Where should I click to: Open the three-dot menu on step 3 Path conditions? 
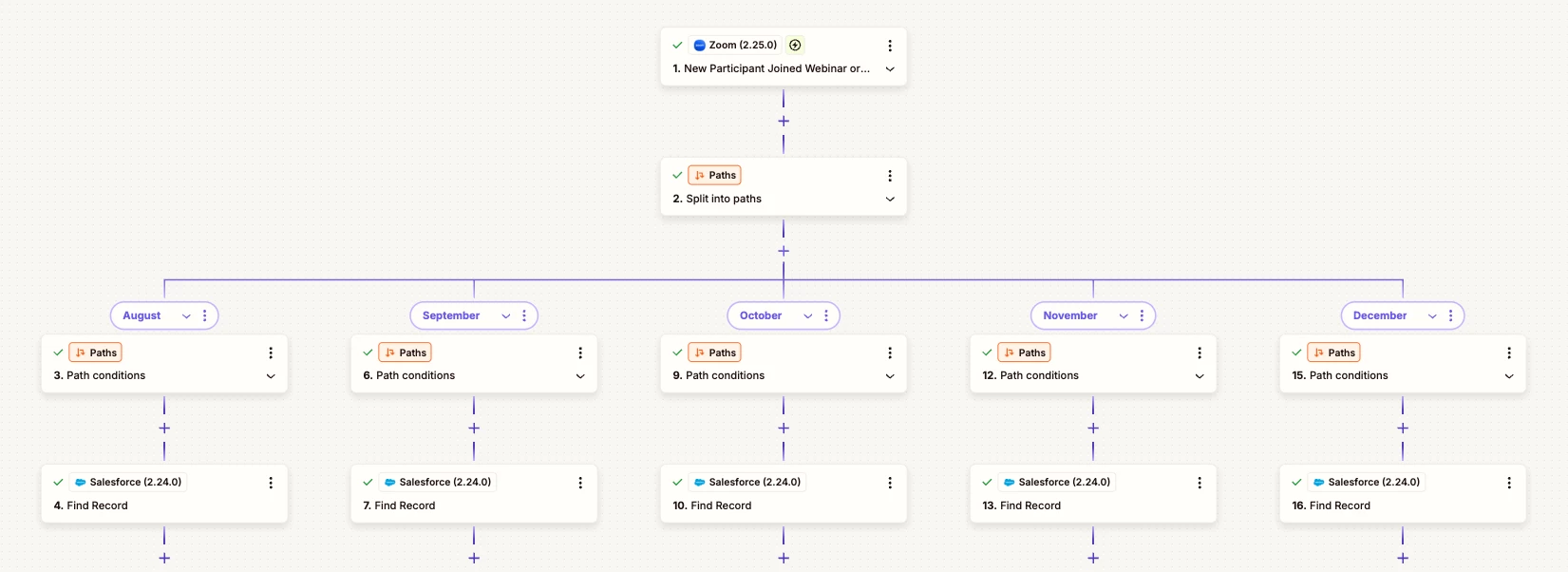click(271, 353)
